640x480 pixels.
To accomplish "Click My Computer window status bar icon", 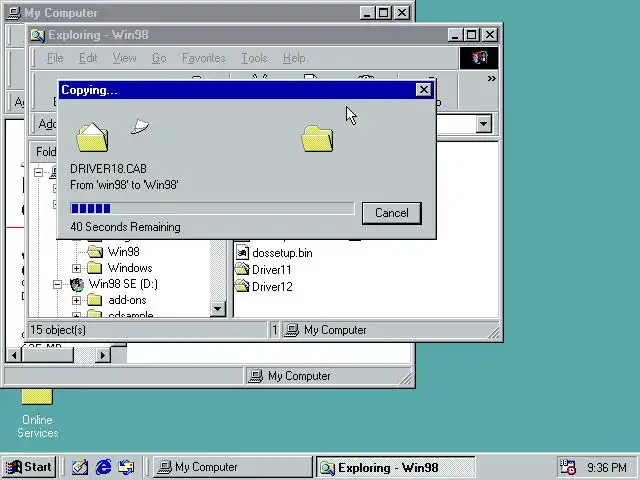I will pos(256,376).
